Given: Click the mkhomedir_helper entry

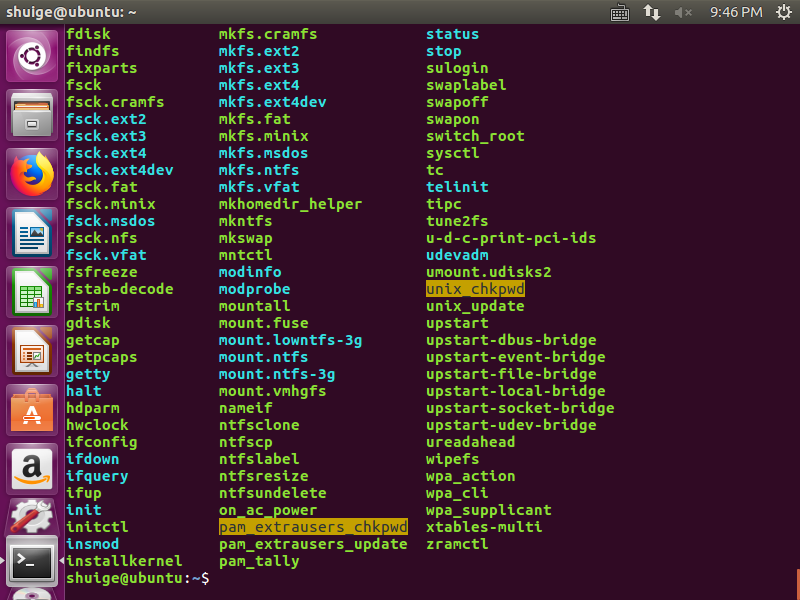Looking at the screenshot, I should (x=291, y=204).
